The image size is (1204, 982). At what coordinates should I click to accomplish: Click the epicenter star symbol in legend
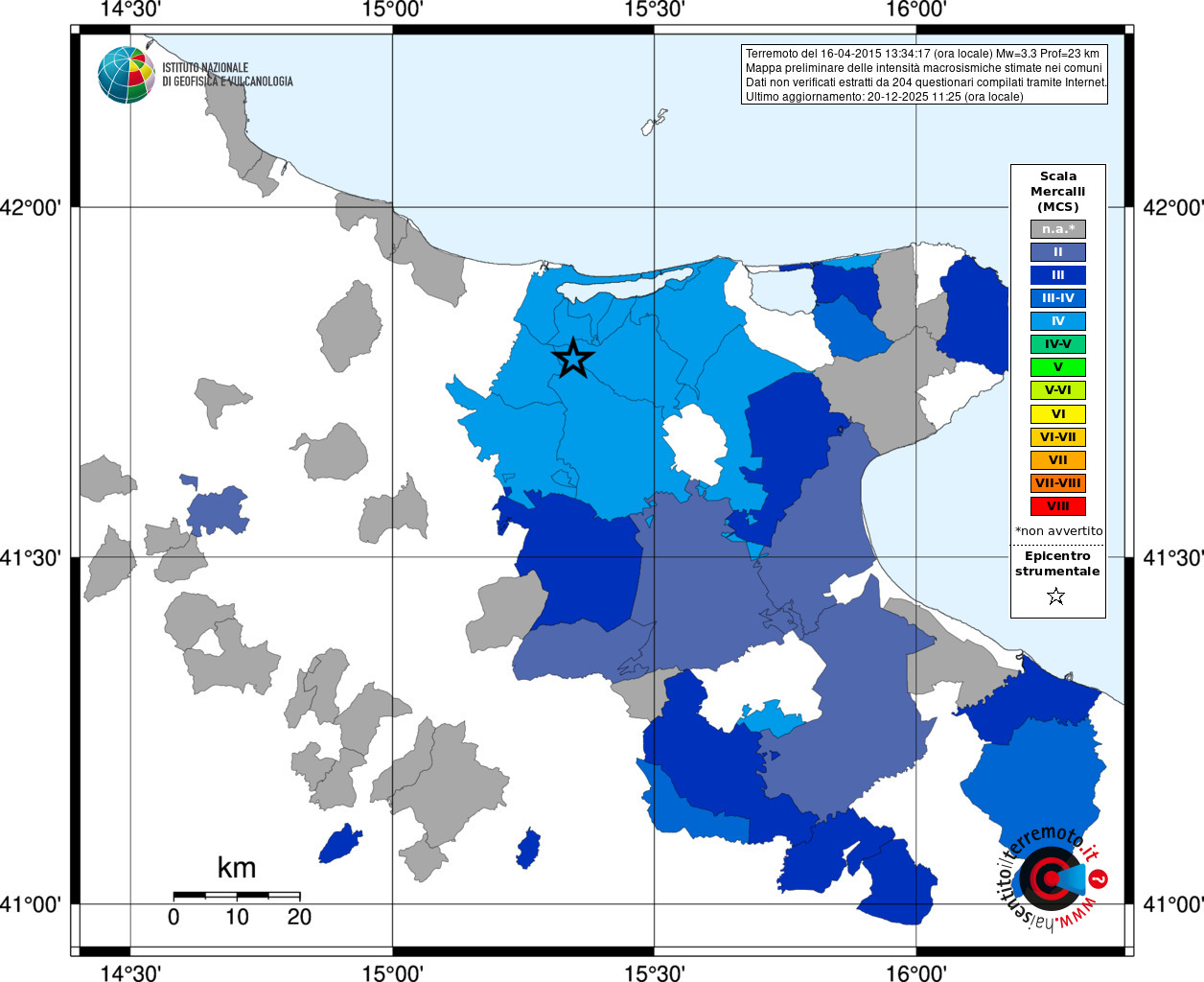[1056, 596]
